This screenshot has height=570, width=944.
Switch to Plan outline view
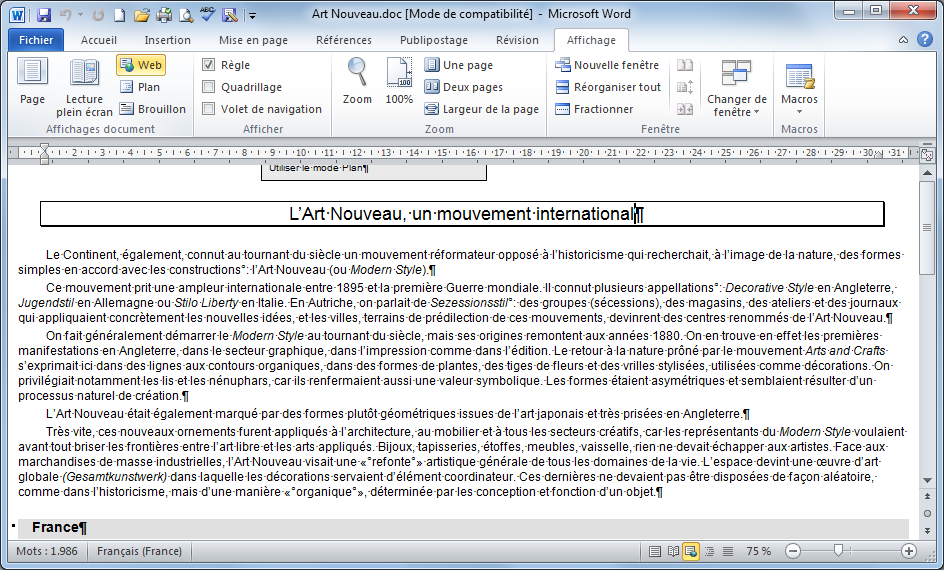click(x=140, y=87)
